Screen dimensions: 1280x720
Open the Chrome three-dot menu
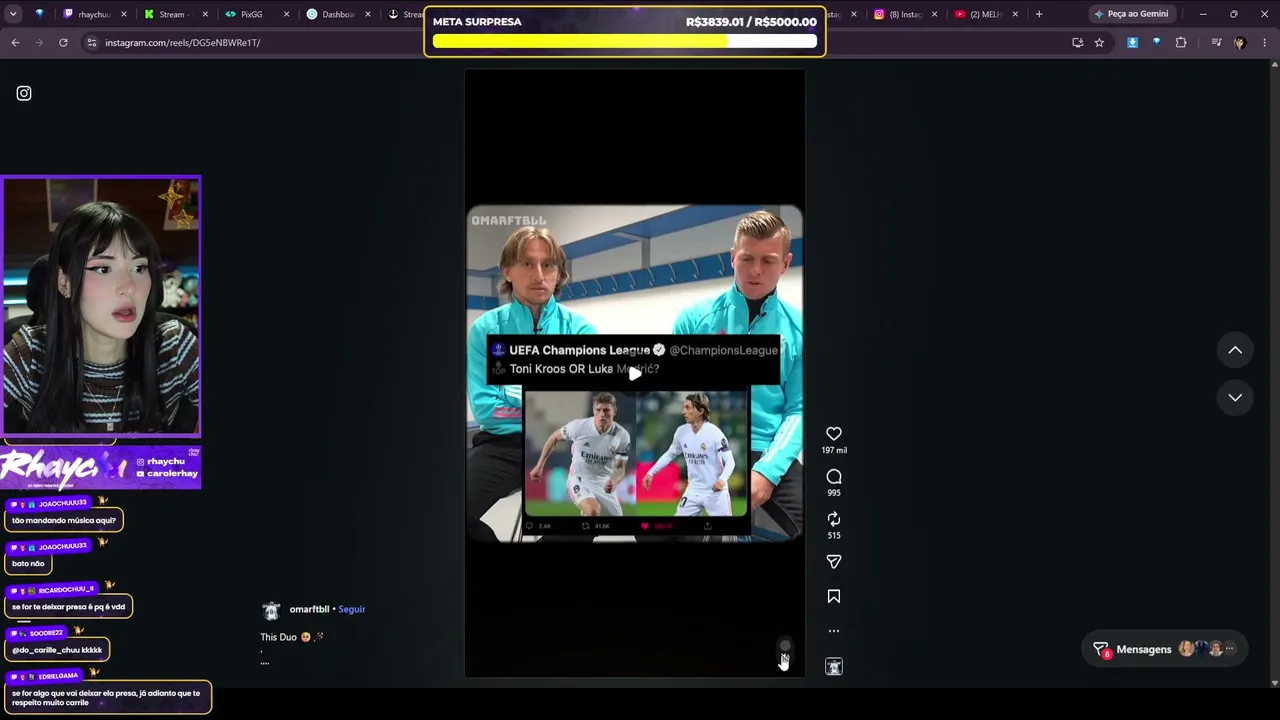point(1265,43)
